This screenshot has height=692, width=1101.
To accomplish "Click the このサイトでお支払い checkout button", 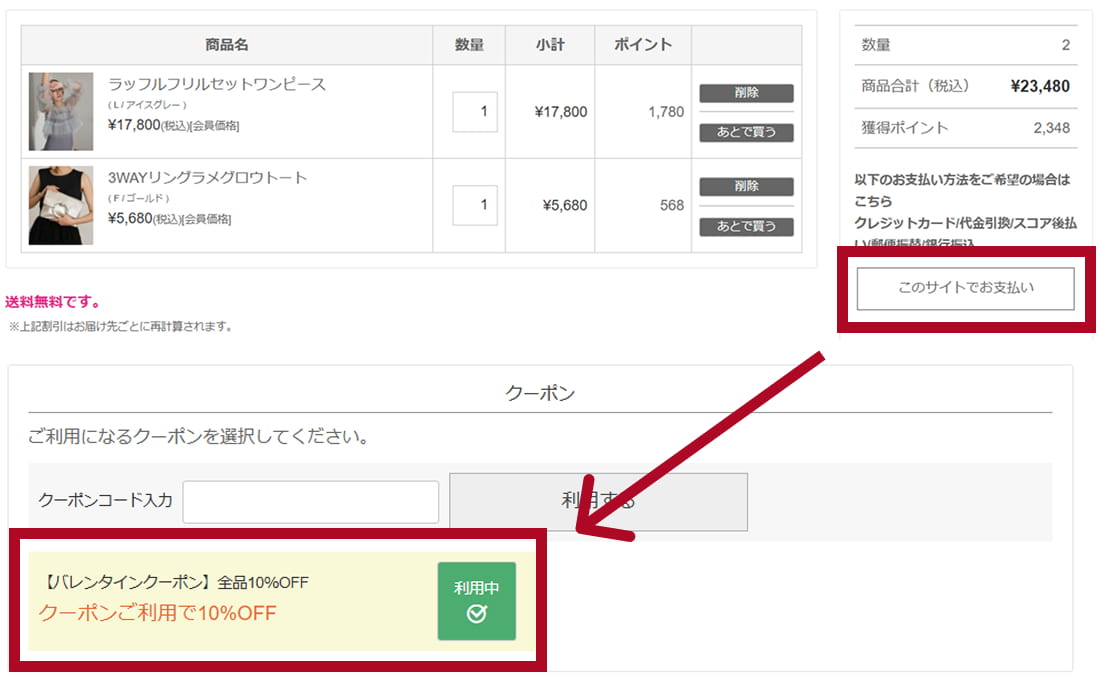I will [965, 288].
